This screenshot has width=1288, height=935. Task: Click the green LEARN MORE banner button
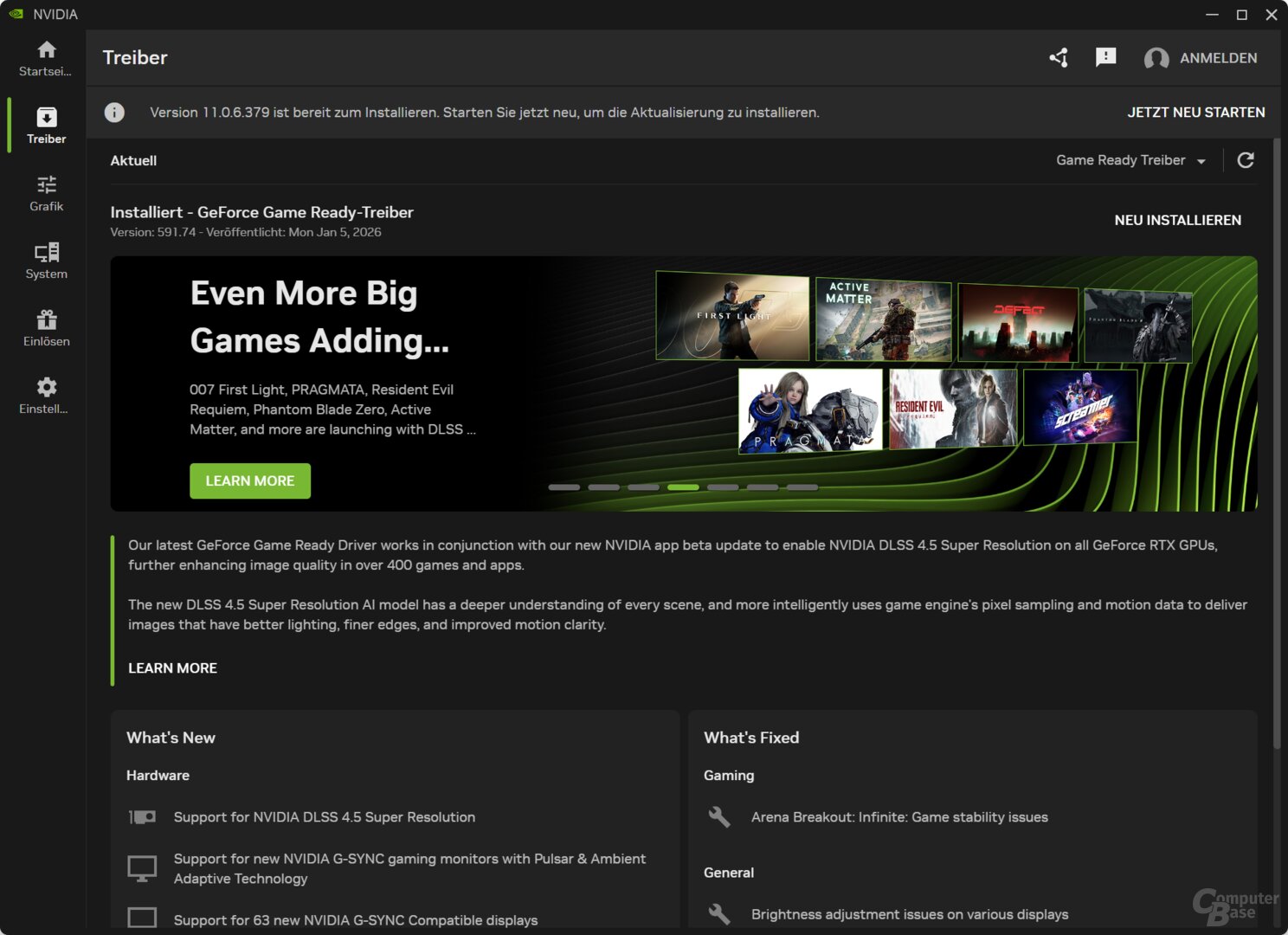tap(250, 481)
